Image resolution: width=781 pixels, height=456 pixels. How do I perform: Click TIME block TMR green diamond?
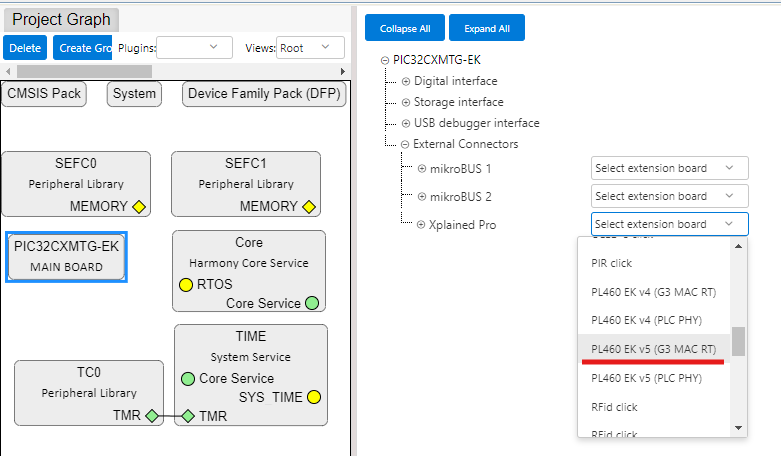188,416
